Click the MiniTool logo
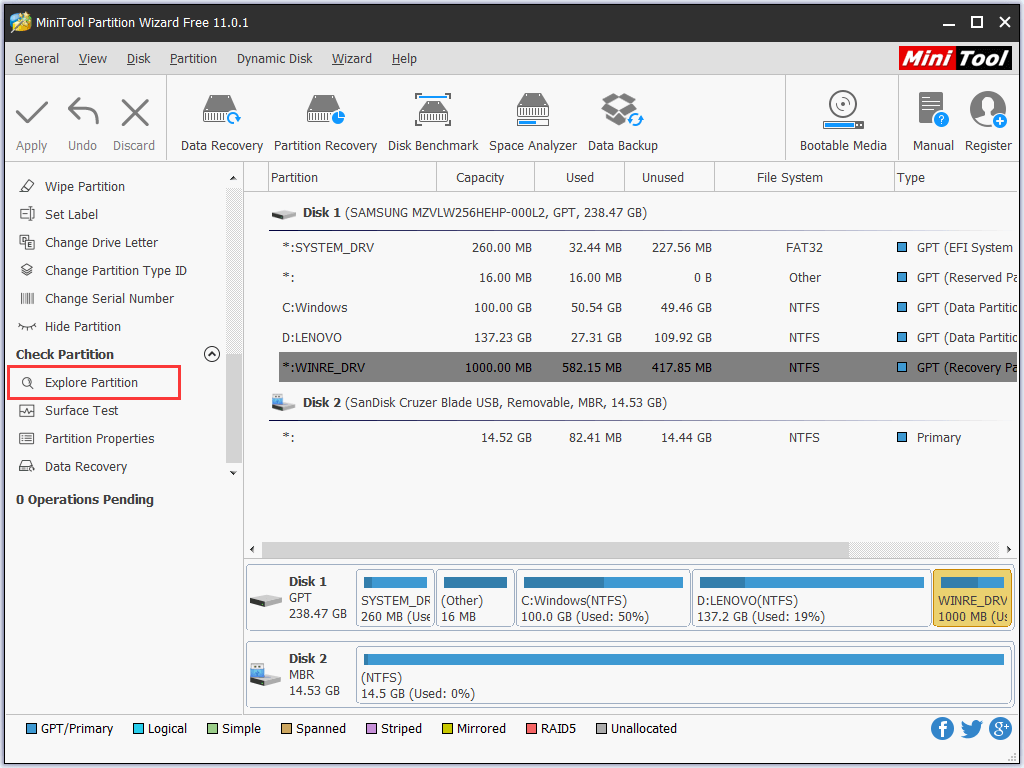Viewport: 1024px width, 768px height. [x=955, y=58]
